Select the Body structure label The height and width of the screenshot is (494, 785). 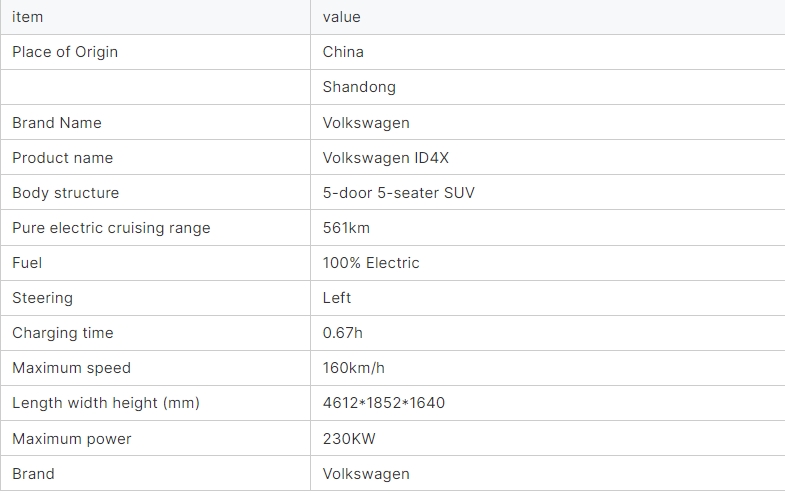[x=65, y=193]
